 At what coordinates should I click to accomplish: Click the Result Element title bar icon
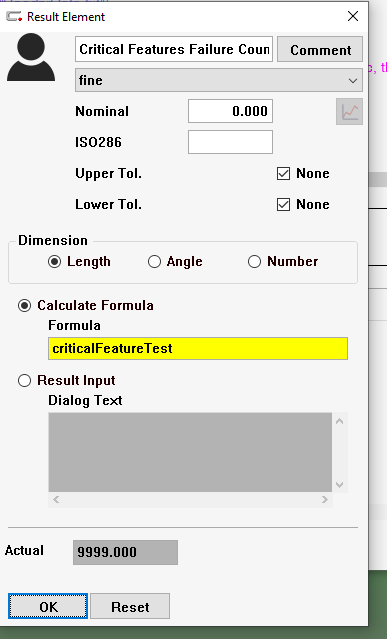coord(14,16)
